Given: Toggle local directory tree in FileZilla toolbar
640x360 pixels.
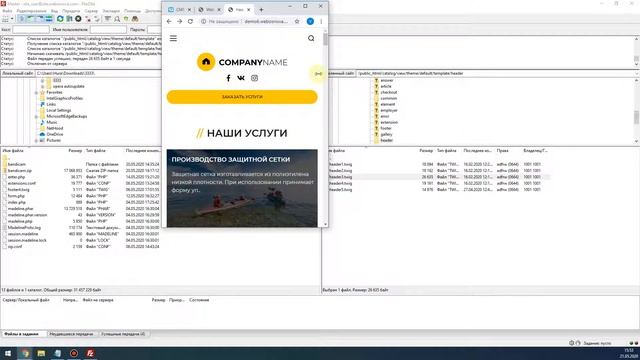Looking at the screenshot, I should pyautogui.click(x=31, y=19).
